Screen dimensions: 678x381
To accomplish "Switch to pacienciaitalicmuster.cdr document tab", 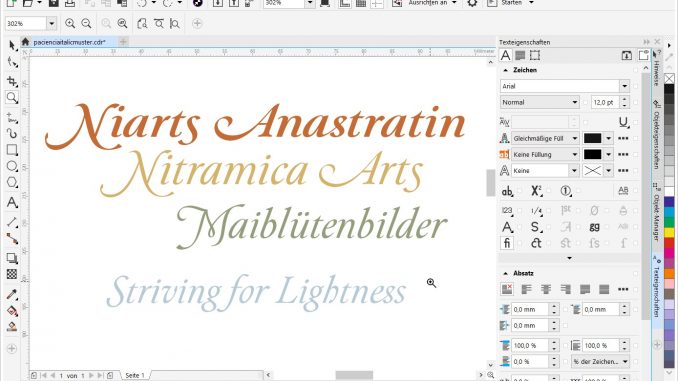I will point(69,42).
